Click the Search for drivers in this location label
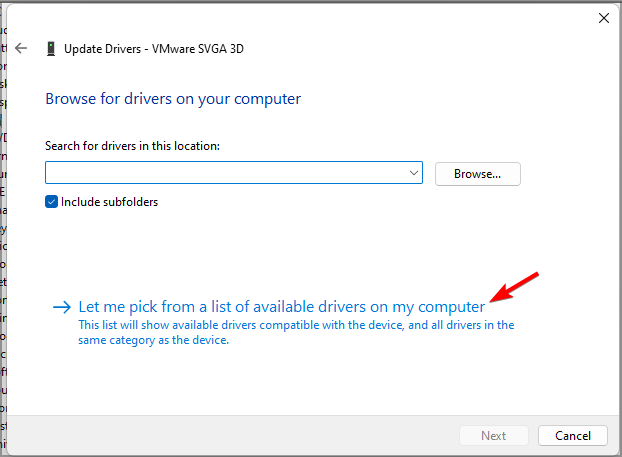This screenshot has width=622, height=457. click(x=132, y=146)
